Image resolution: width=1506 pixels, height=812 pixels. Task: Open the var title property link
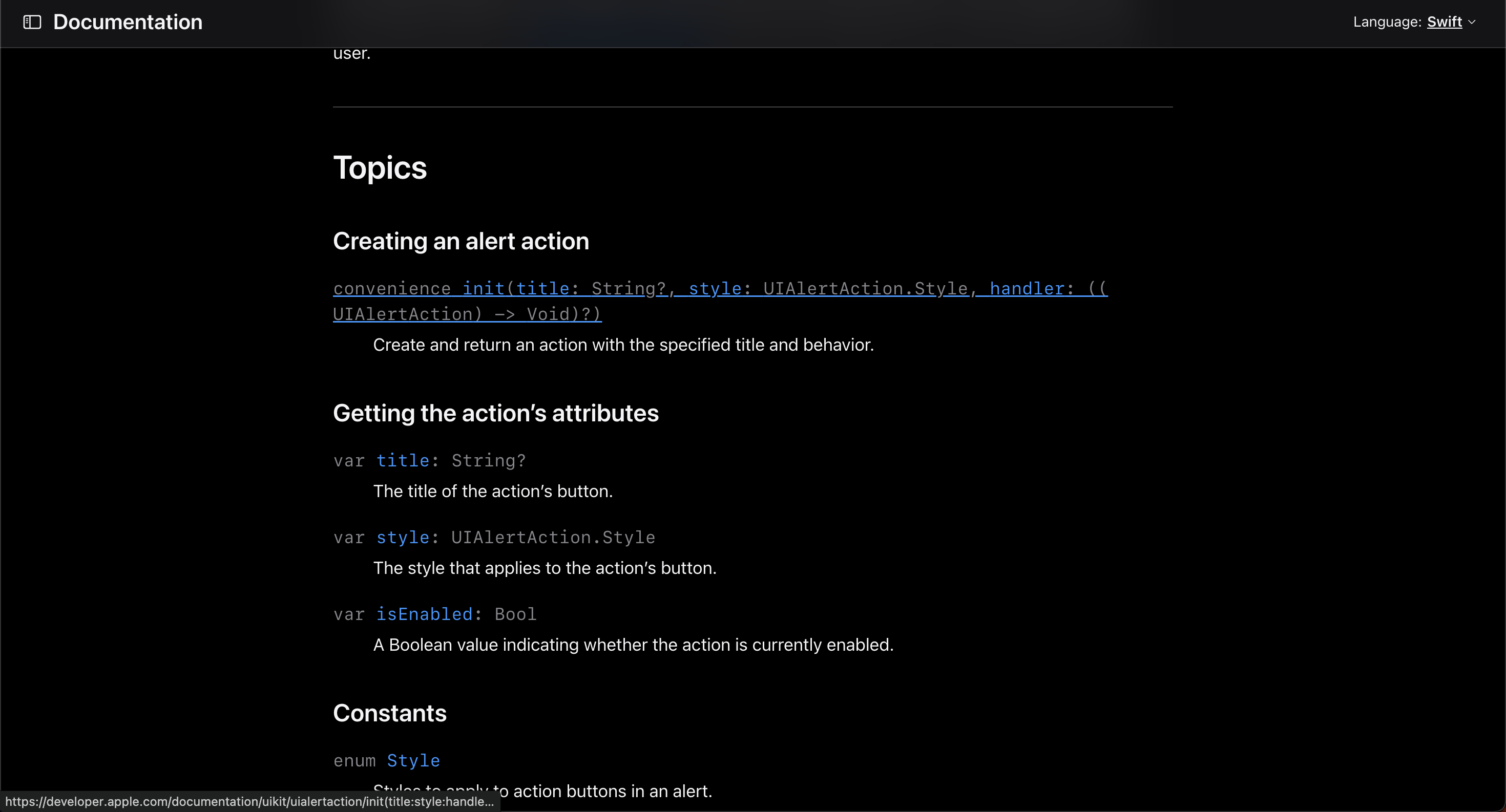[x=403, y=461]
